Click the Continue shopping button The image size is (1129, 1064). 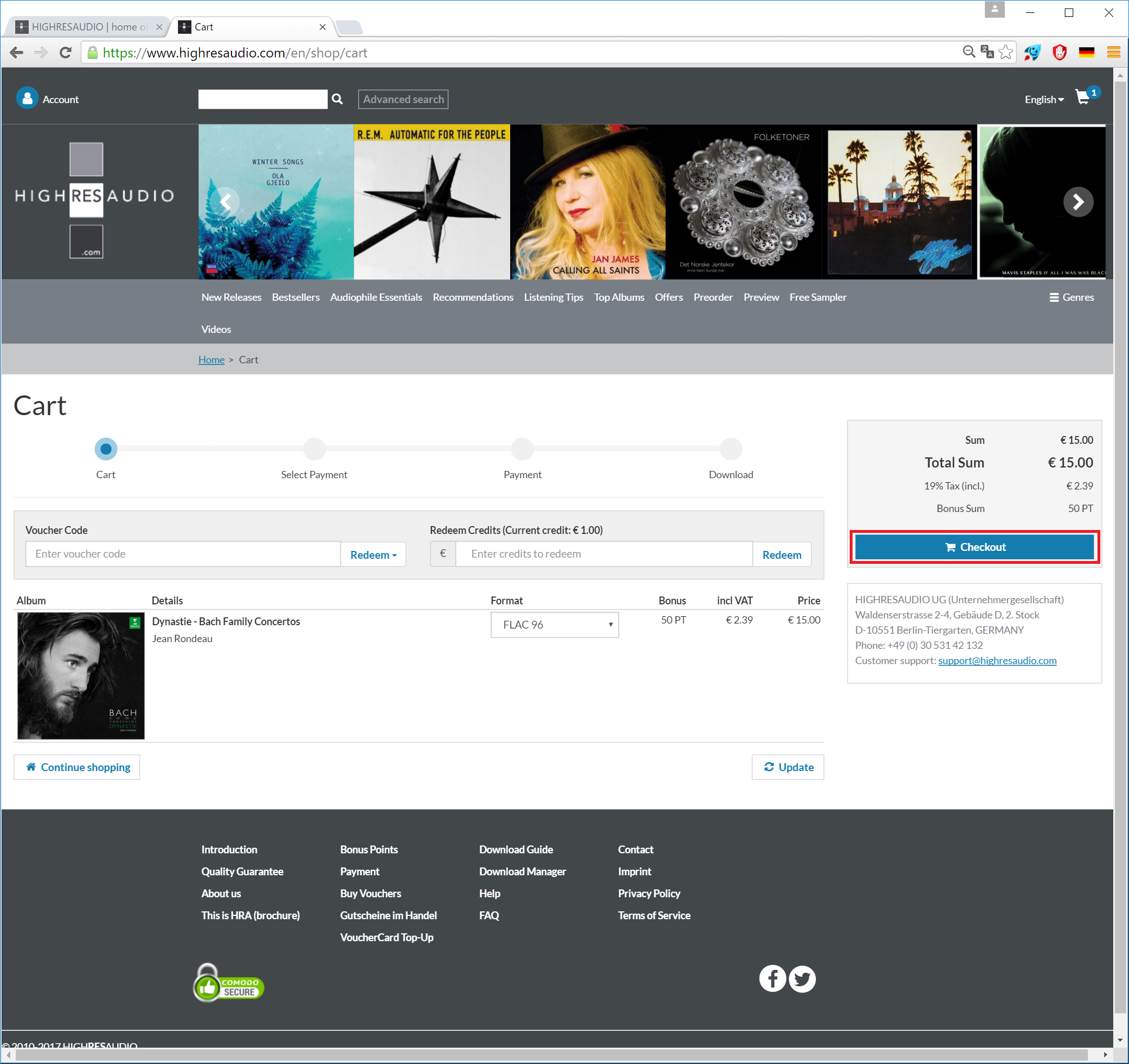(x=77, y=767)
